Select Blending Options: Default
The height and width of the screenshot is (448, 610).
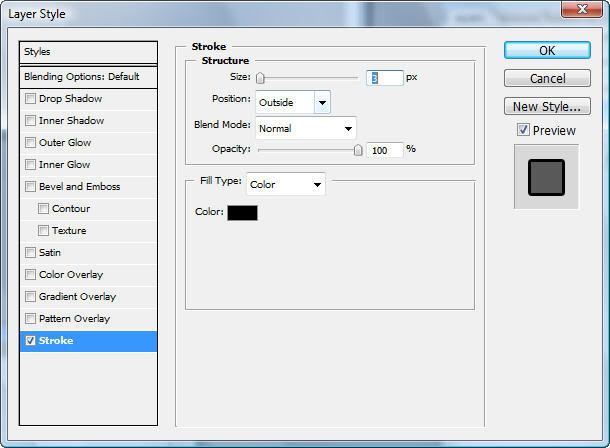pos(88,77)
